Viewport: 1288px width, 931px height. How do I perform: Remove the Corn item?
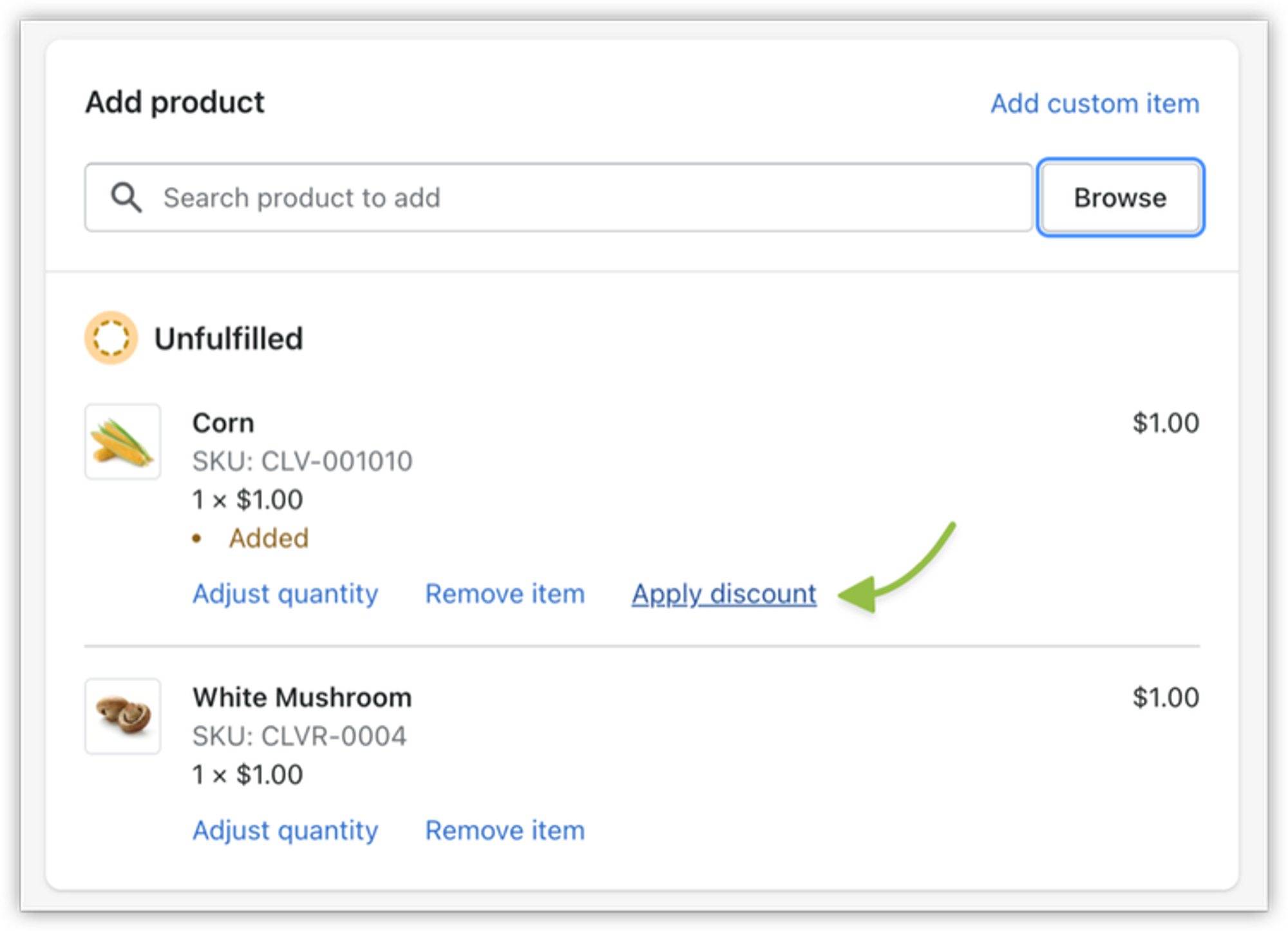[x=505, y=593]
